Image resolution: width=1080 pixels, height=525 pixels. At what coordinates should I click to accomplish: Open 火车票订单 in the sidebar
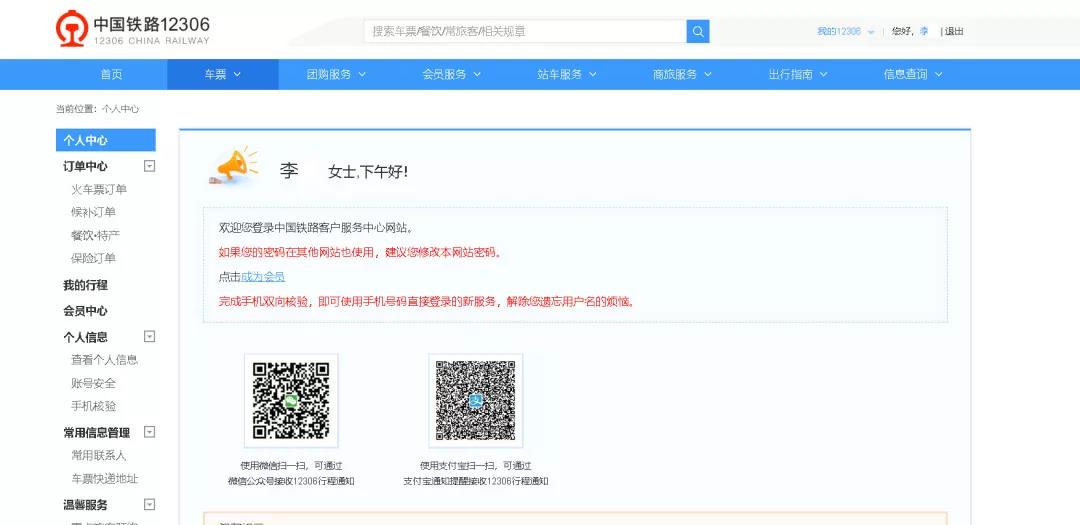99,190
